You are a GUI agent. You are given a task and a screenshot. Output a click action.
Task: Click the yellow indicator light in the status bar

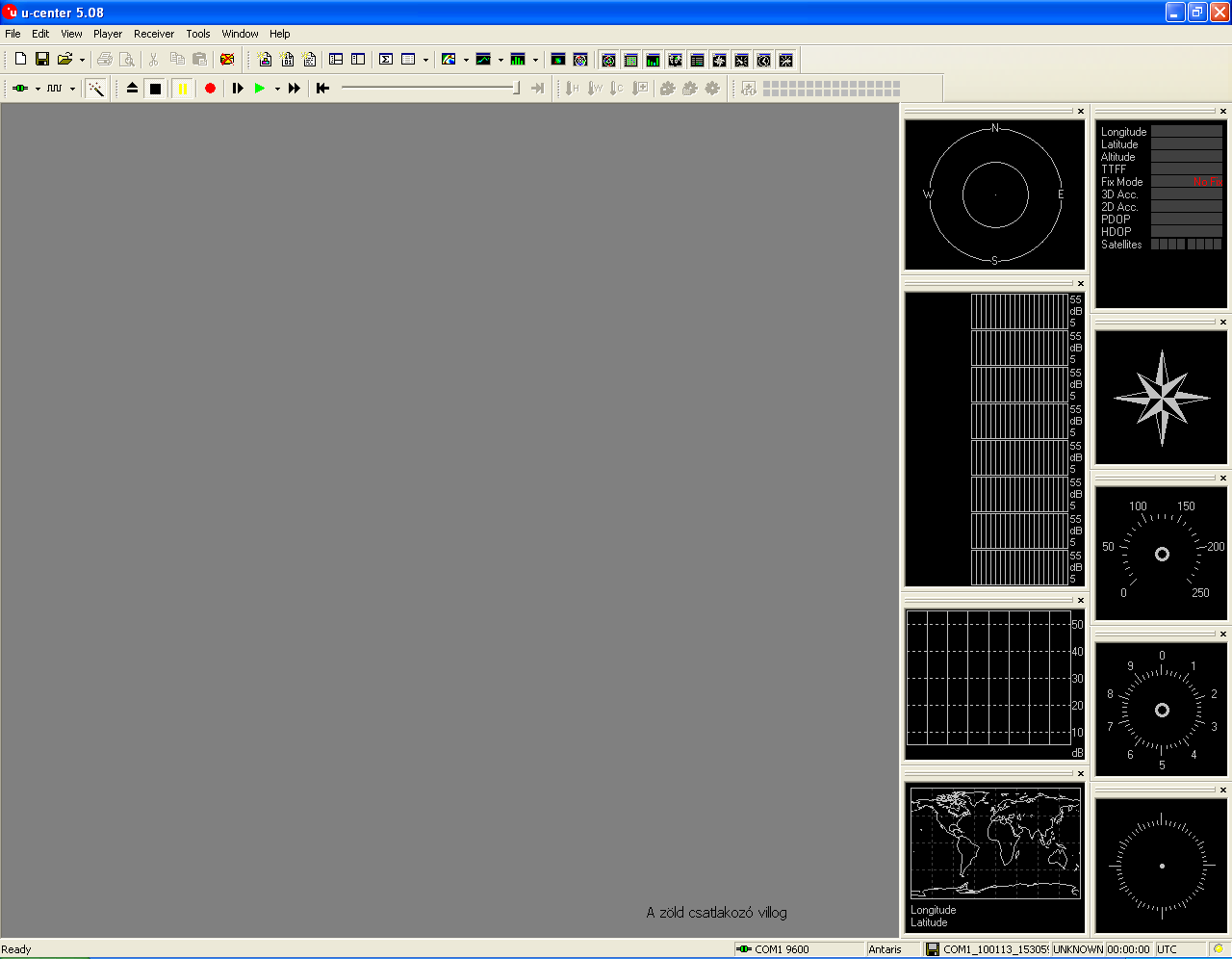[x=1219, y=949]
